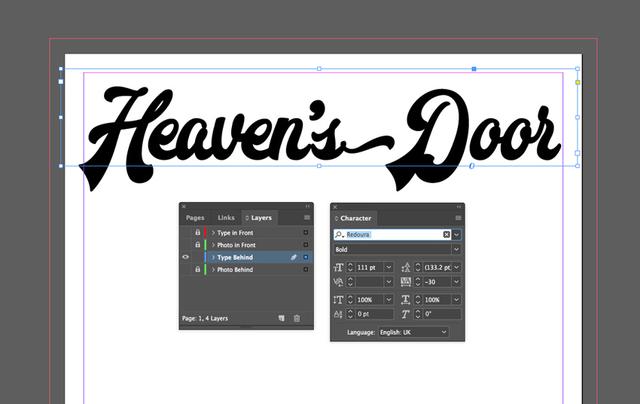640x404 pixels.
Task: Click the font size icon in Character panel
Action: (x=338, y=267)
